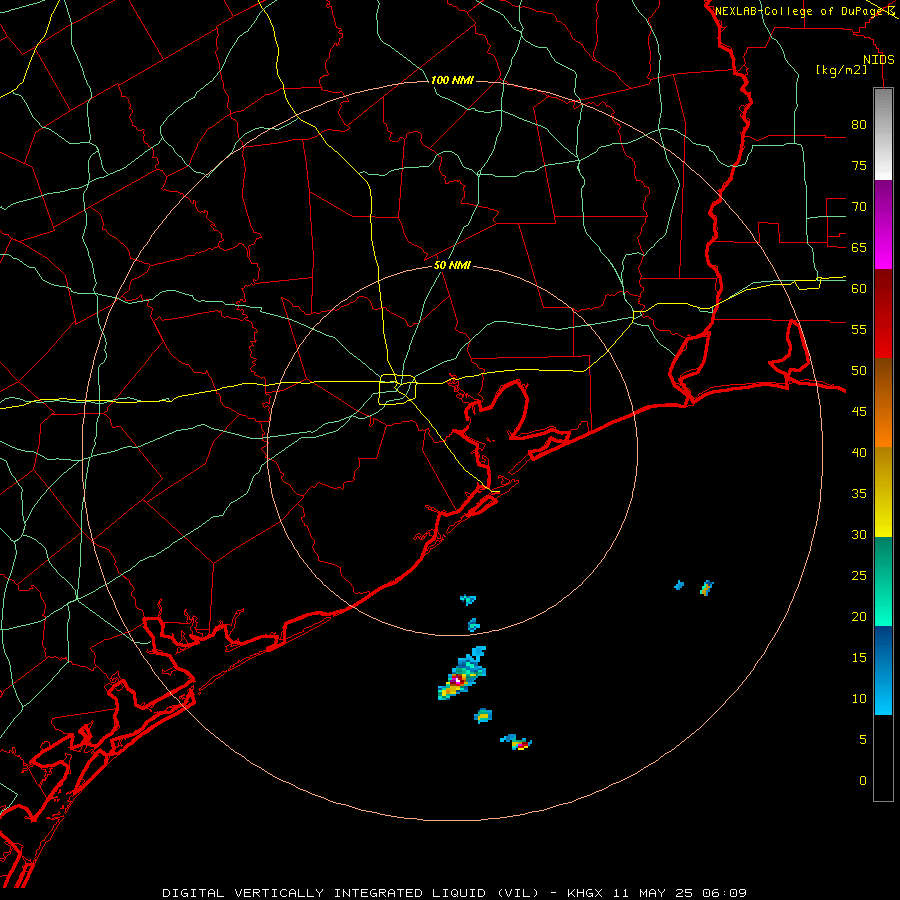The image size is (900, 900).
Task: Click scale value 55
Action: (x=859, y=329)
